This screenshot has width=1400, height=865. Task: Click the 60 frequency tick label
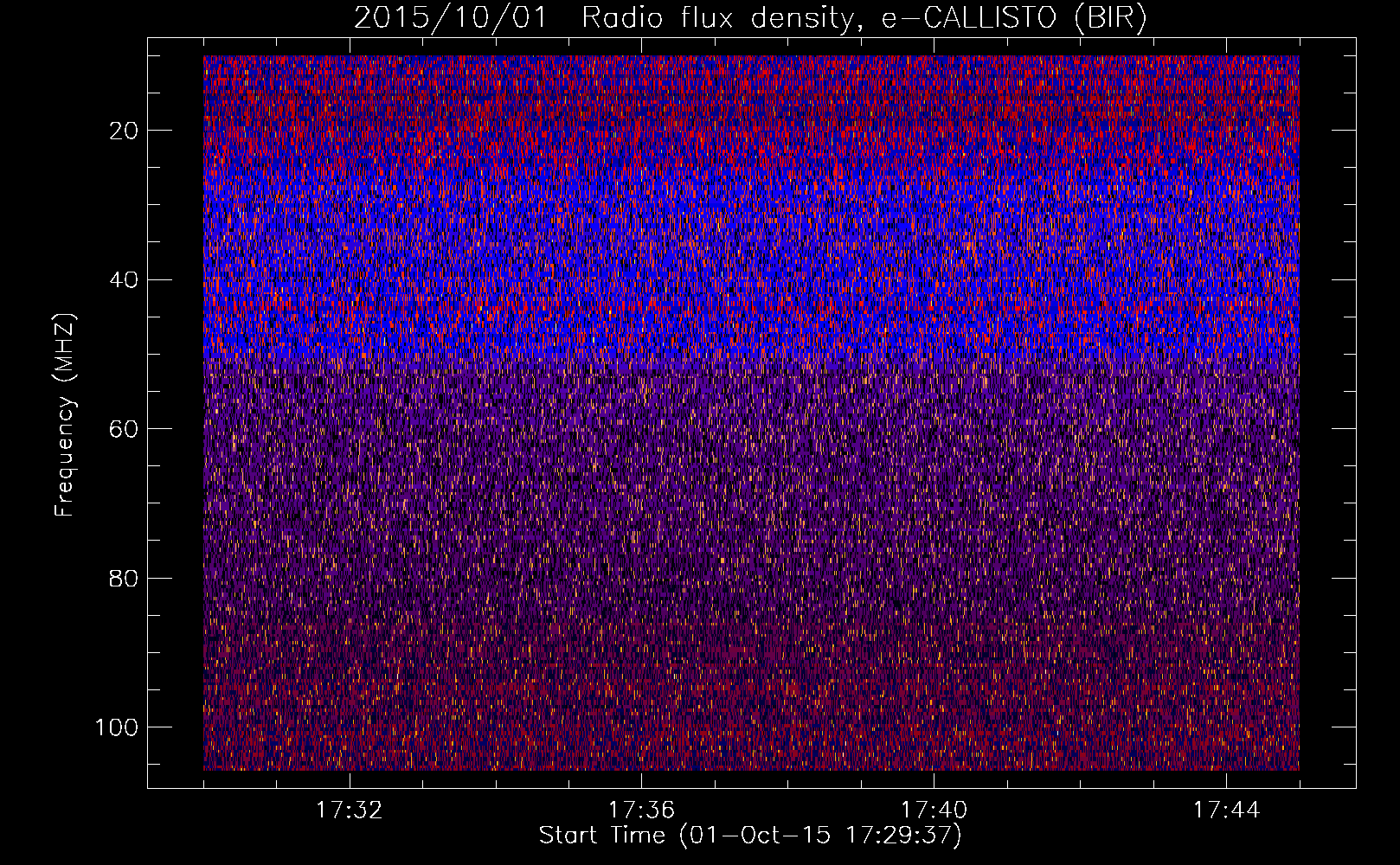point(125,429)
